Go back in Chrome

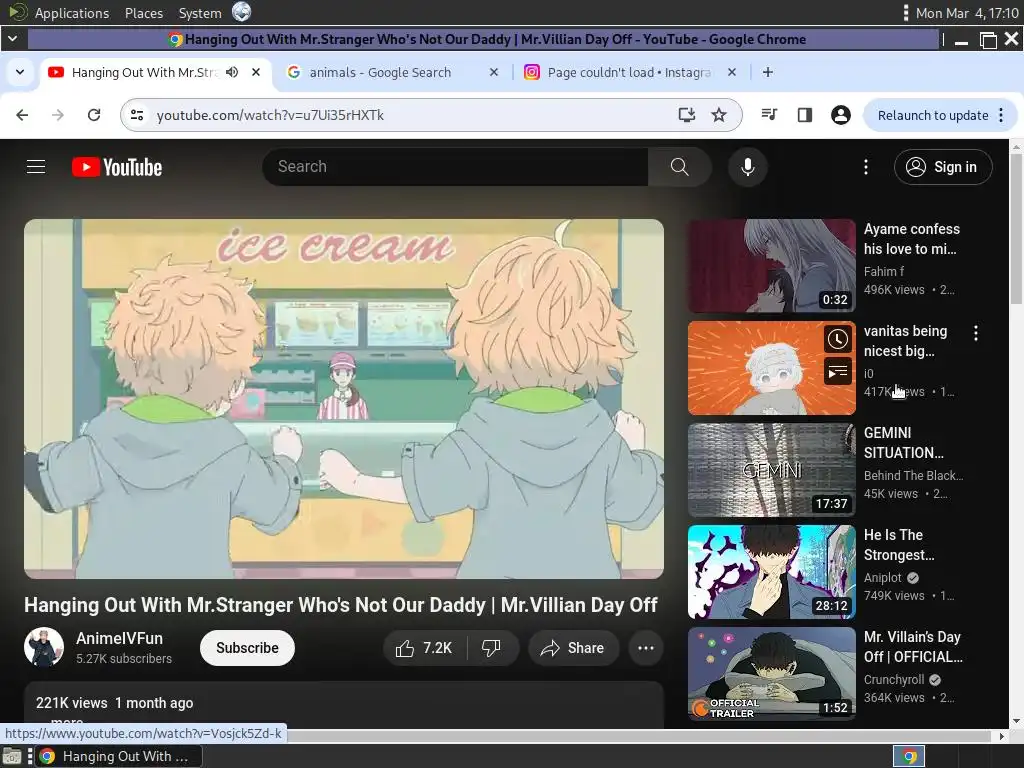coord(22,115)
